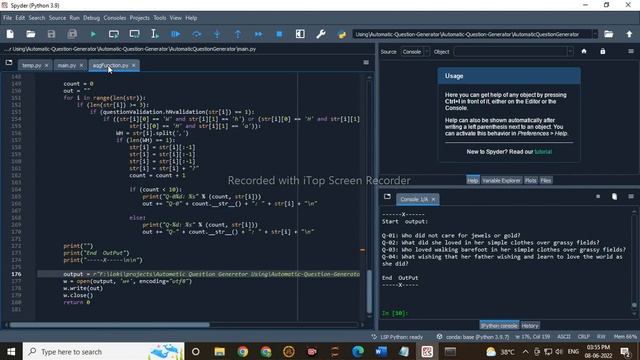Screen dimensions: 640x360
Task: Open the Windows Start menu
Action: 11,352
